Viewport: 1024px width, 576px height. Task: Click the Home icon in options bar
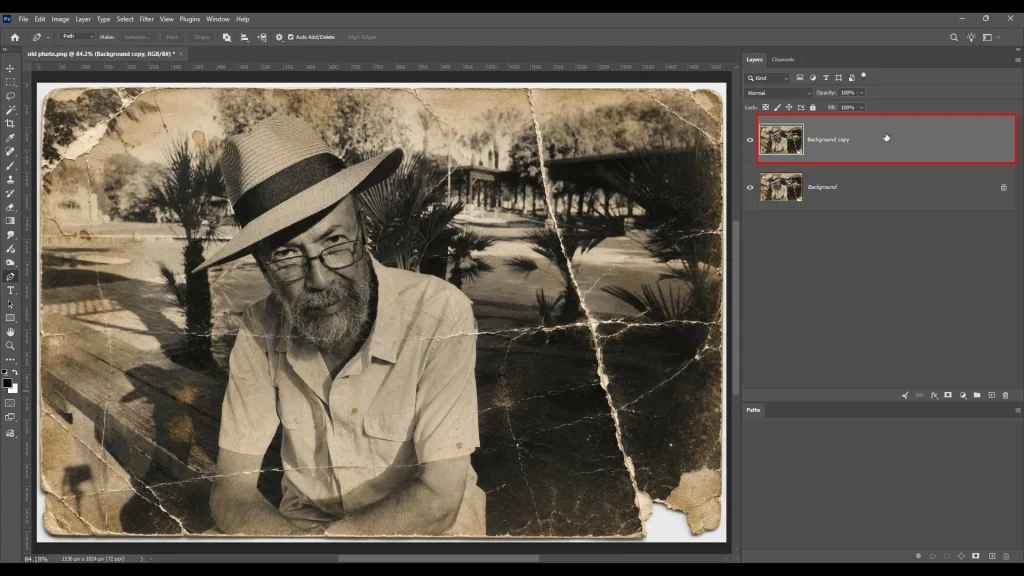click(x=15, y=37)
